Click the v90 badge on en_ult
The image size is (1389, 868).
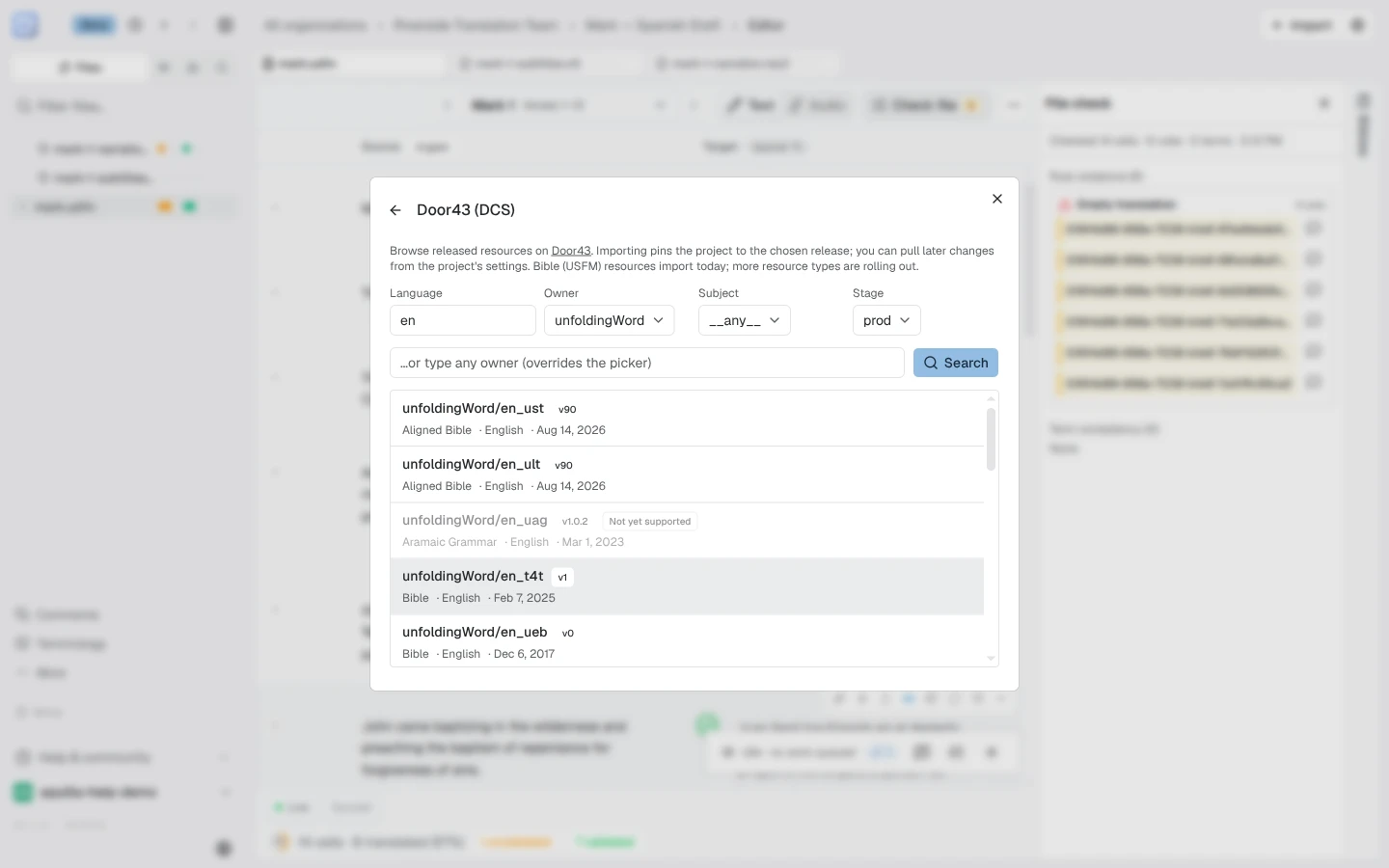[x=564, y=465]
